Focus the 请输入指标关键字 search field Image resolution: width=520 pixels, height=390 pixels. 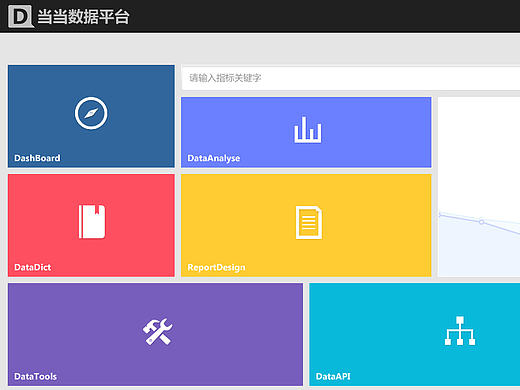coord(351,78)
